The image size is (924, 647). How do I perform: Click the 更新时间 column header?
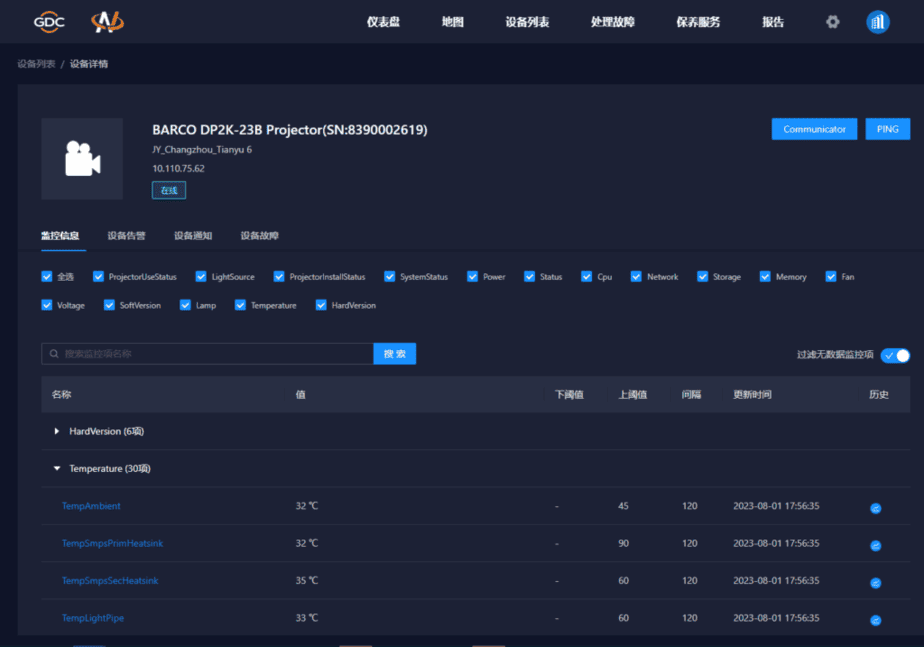pyautogui.click(x=752, y=394)
